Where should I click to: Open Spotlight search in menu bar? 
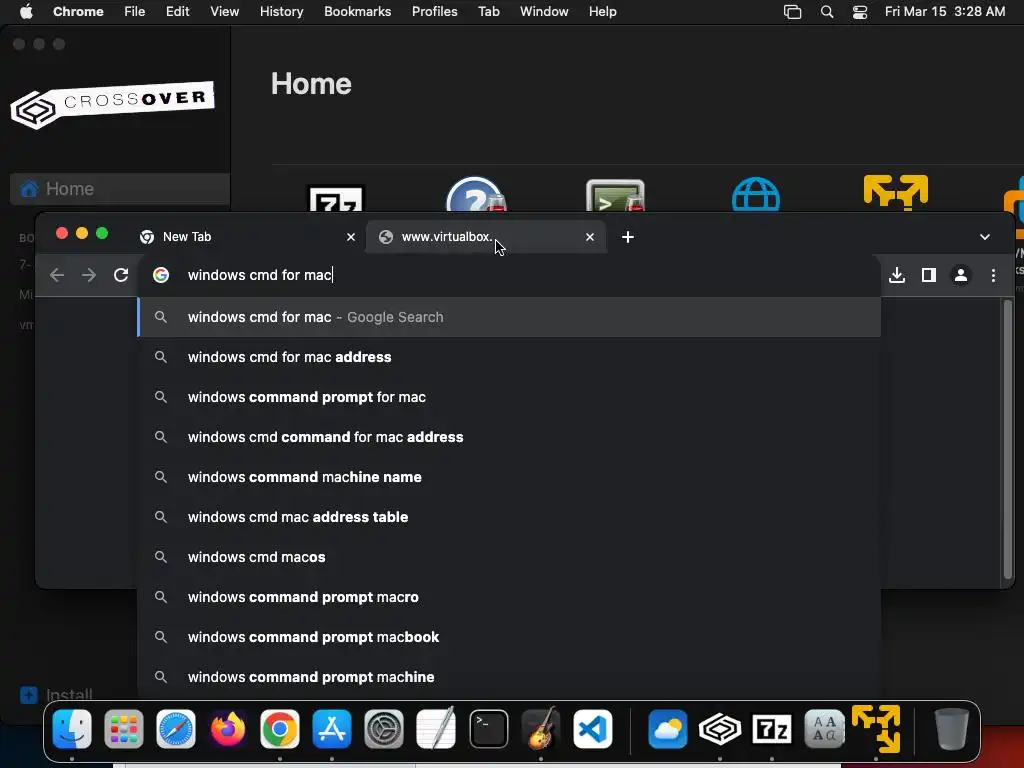pyautogui.click(x=827, y=12)
